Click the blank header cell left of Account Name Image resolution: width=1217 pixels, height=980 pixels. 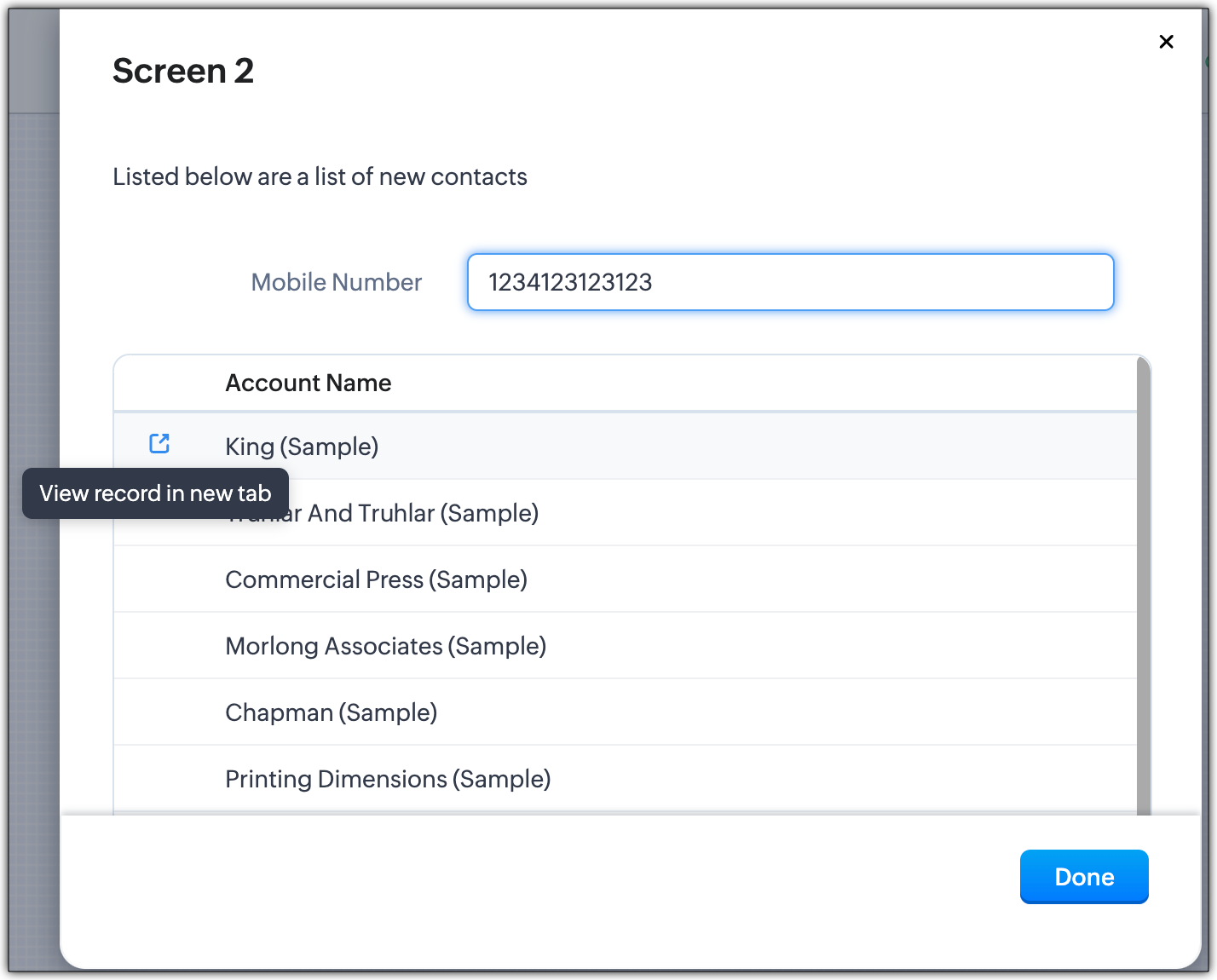159,383
